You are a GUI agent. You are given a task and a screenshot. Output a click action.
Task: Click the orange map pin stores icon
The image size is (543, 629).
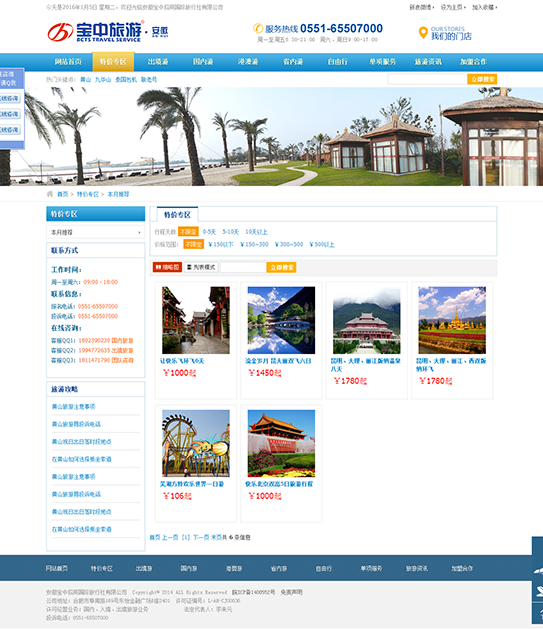(423, 33)
